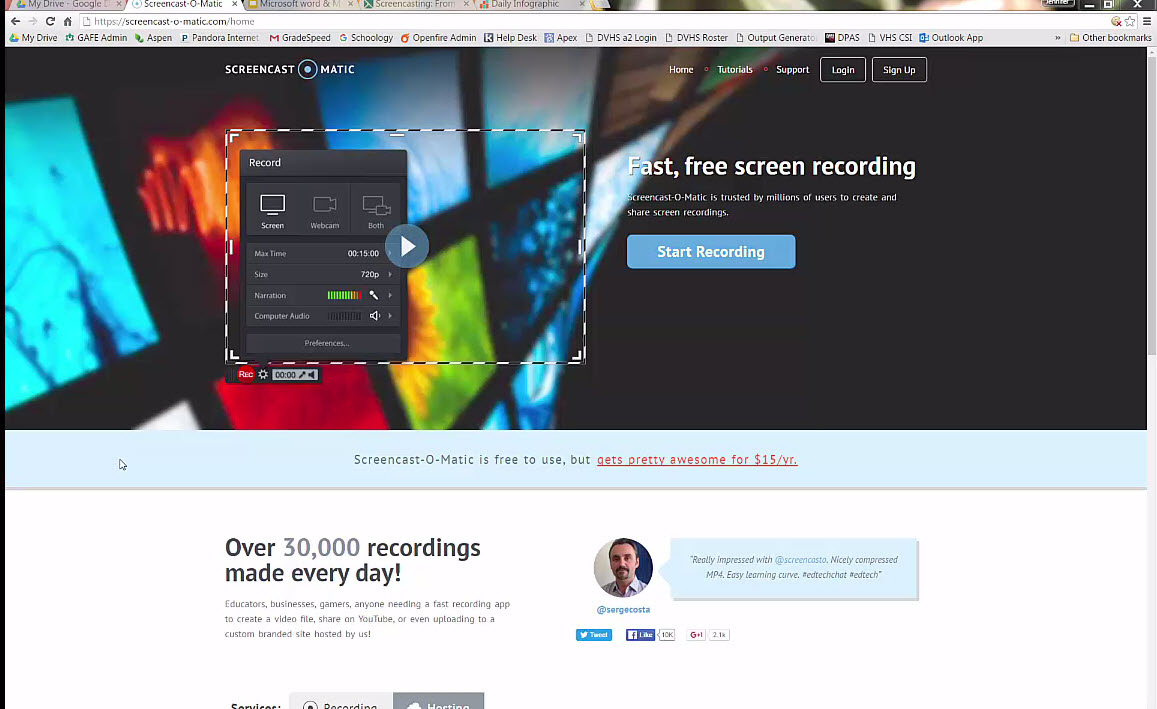This screenshot has height=709, width=1157.
Task: Click the Narration microphone icon
Action: [x=373, y=295]
